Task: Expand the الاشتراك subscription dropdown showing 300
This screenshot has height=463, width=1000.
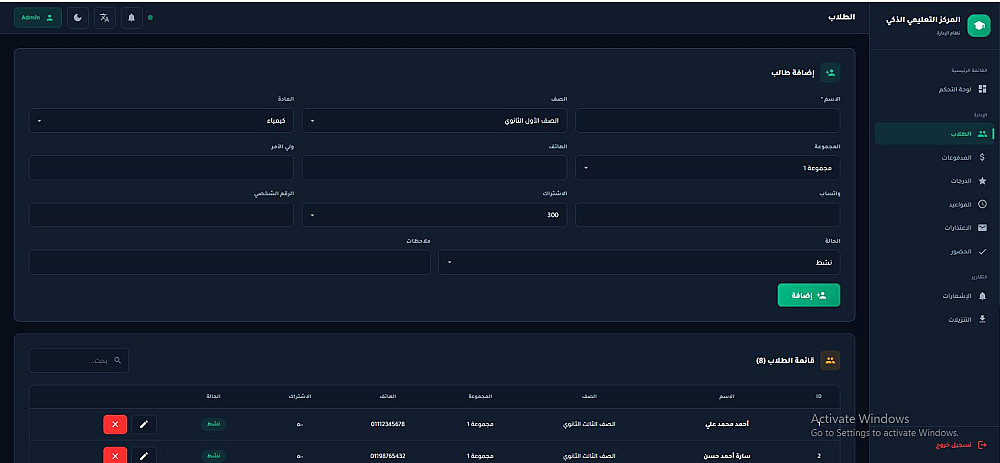Action: point(434,215)
